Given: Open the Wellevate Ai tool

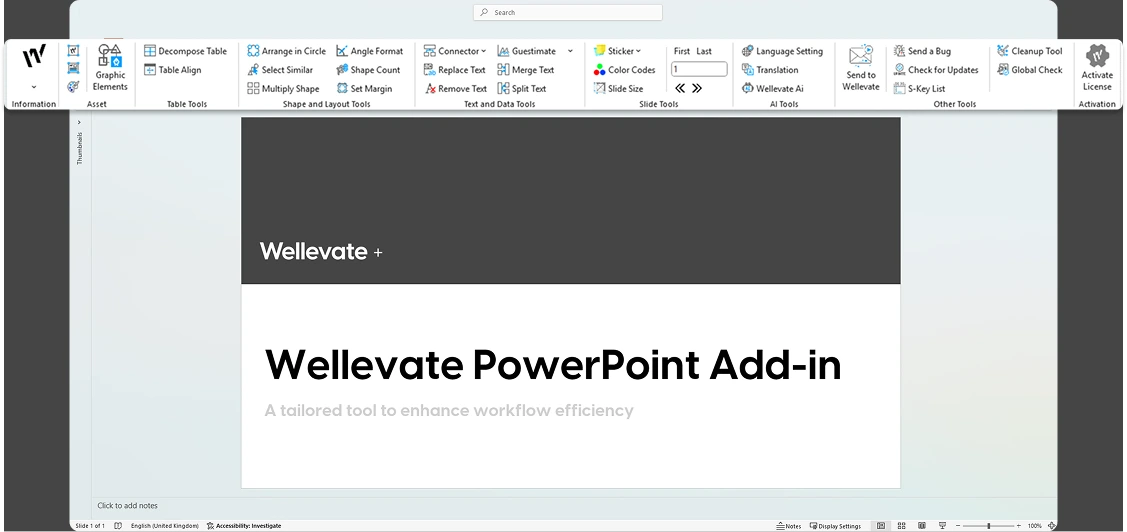Looking at the screenshot, I should coord(773,88).
